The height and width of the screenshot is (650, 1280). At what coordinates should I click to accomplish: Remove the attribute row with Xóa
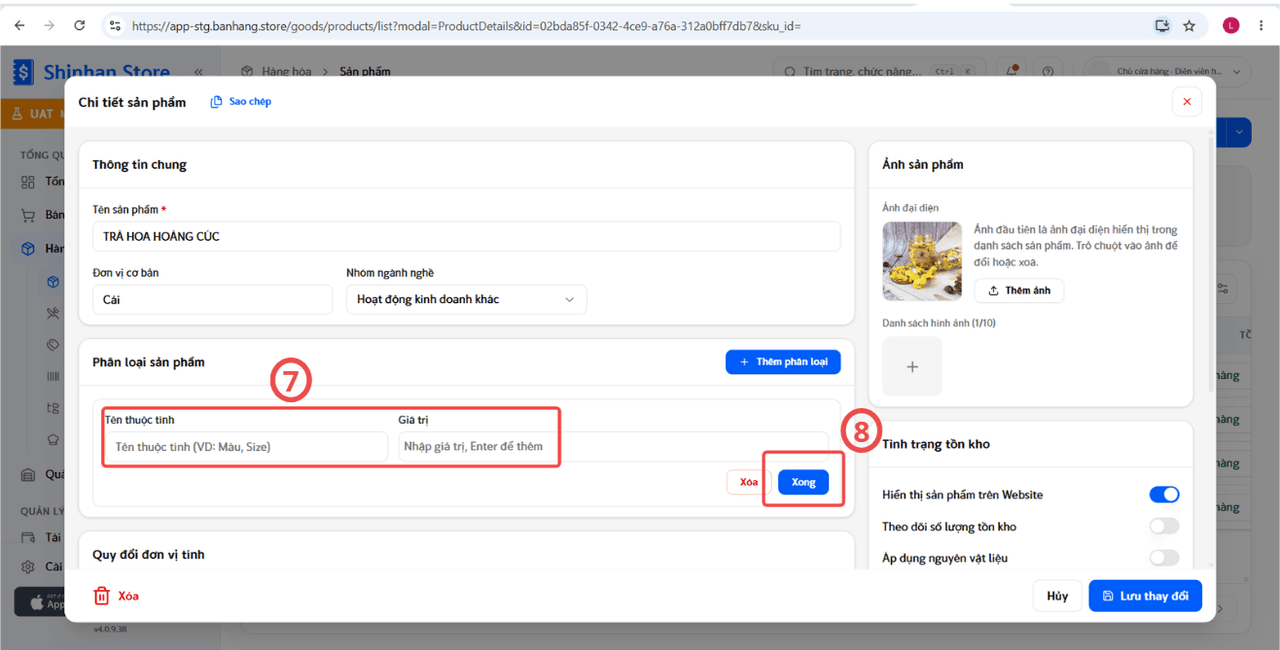pyautogui.click(x=749, y=482)
